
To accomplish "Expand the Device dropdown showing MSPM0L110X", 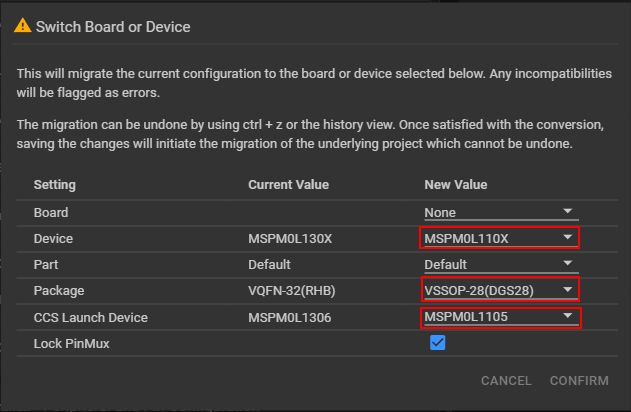I will (499, 238).
